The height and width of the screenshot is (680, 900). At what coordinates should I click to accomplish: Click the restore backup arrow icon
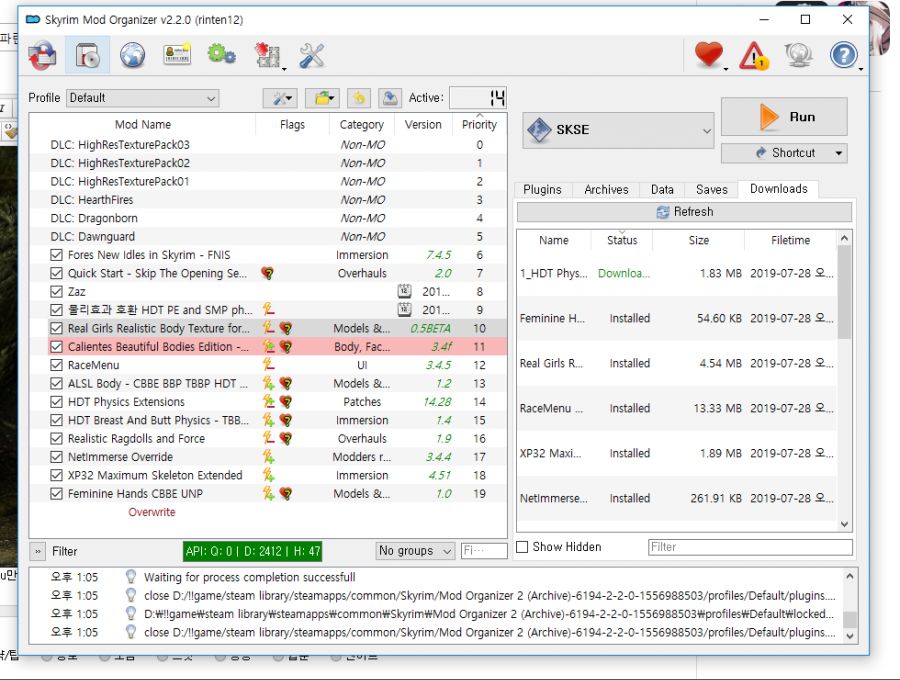click(x=359, y=98)
